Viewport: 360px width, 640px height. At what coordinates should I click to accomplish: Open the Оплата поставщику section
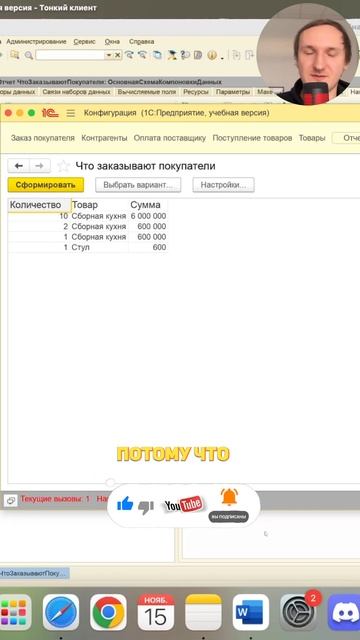[x=170, y=138]
